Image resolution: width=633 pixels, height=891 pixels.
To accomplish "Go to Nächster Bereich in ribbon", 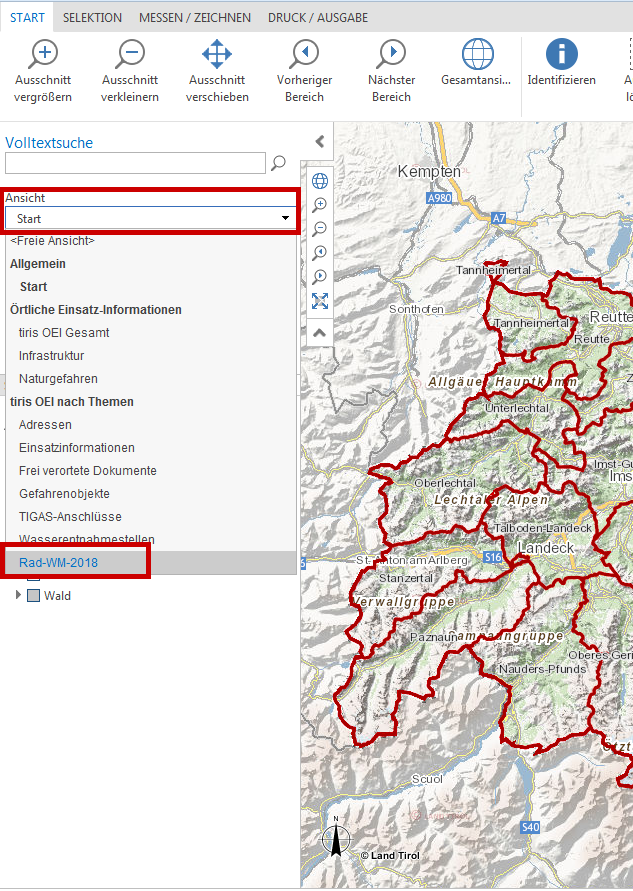I will tap(391, 56).
